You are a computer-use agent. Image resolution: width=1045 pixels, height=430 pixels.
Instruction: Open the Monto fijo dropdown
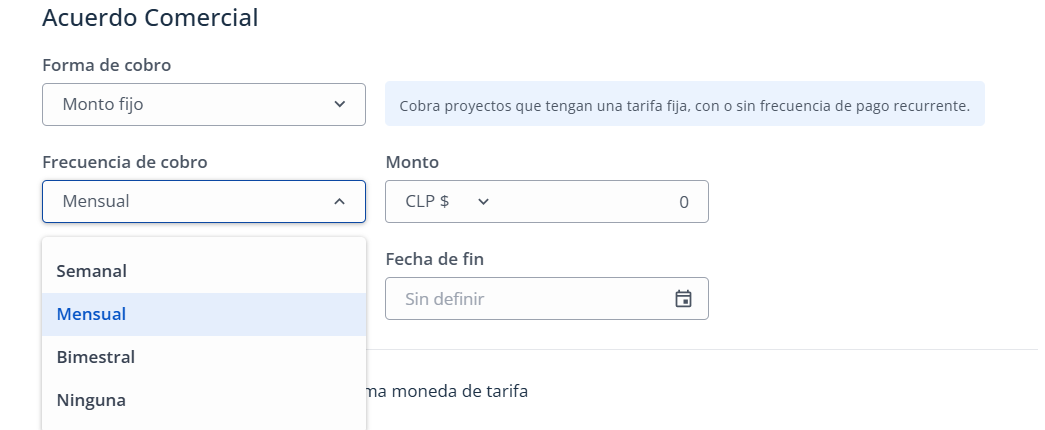coord(204,104)
